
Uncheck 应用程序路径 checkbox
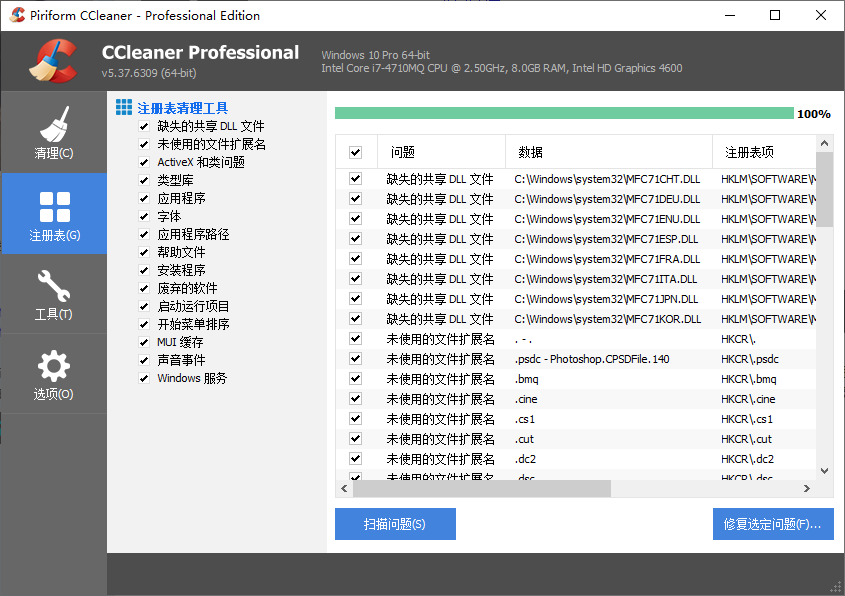click(x=144, y=234)
